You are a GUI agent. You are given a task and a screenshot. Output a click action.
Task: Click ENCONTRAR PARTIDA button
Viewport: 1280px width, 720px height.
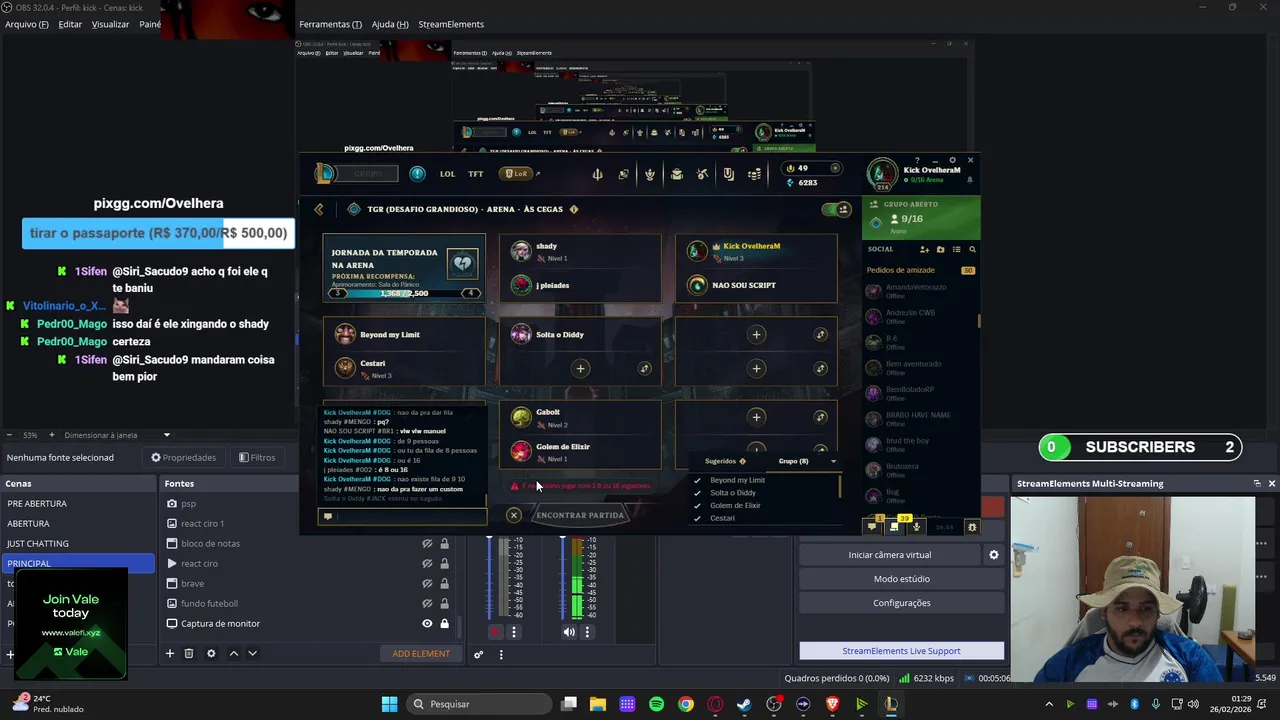580,515
